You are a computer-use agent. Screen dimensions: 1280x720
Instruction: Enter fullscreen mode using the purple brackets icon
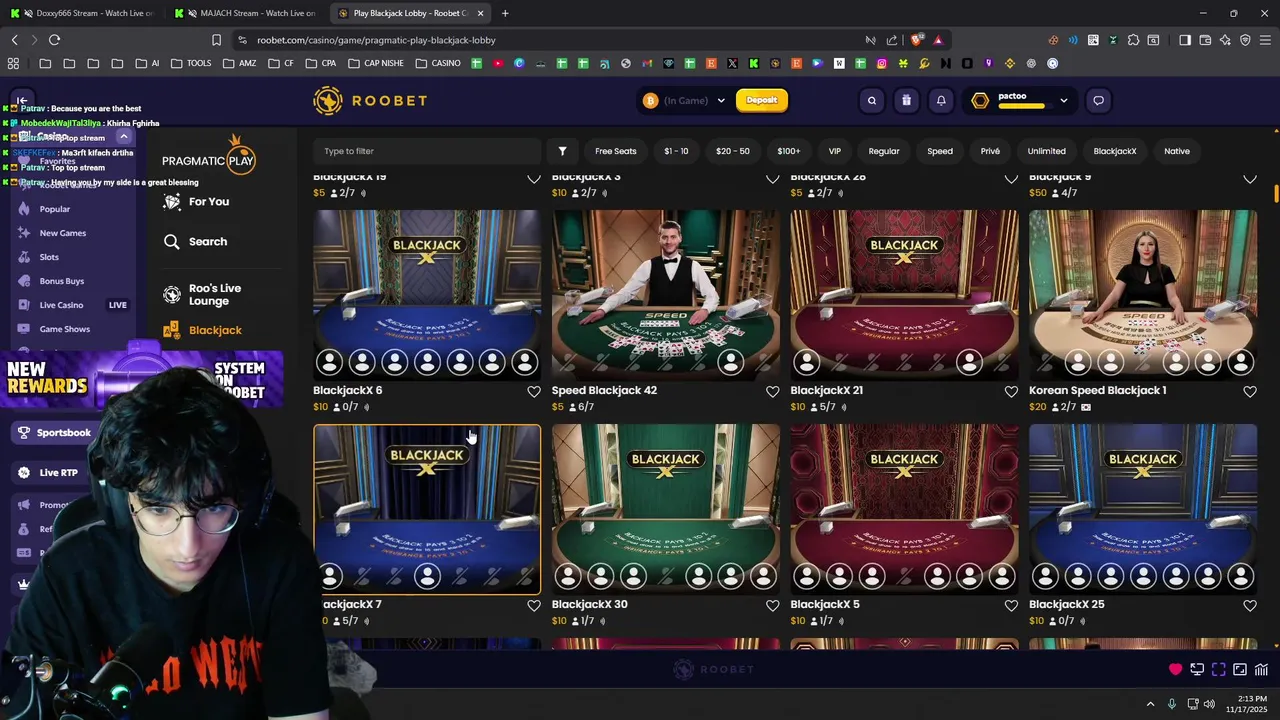coord(1219,669)
